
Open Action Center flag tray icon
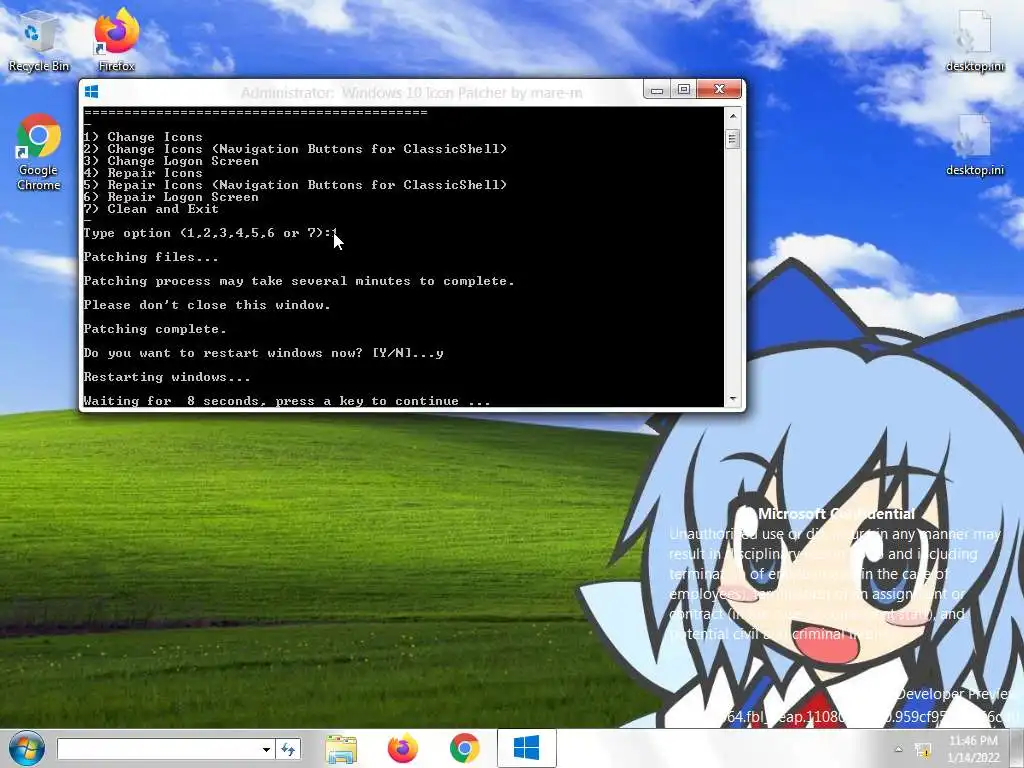pyautogui.click(x=923, y=750)
